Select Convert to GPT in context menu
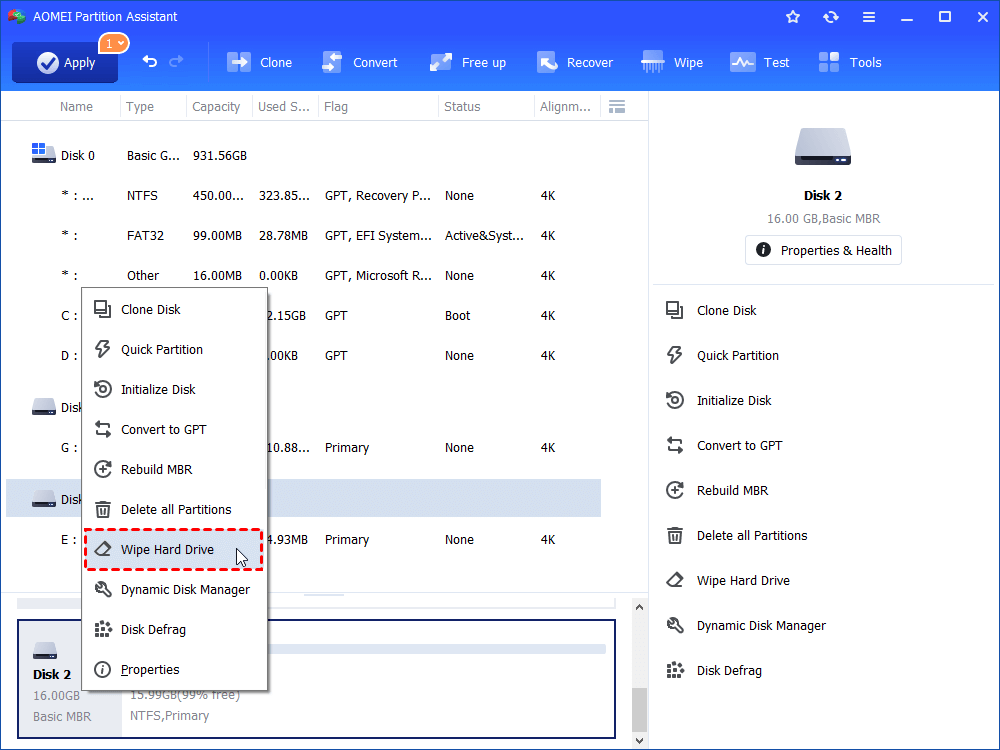Screen dimensions: 1000x750 [163, 430]
